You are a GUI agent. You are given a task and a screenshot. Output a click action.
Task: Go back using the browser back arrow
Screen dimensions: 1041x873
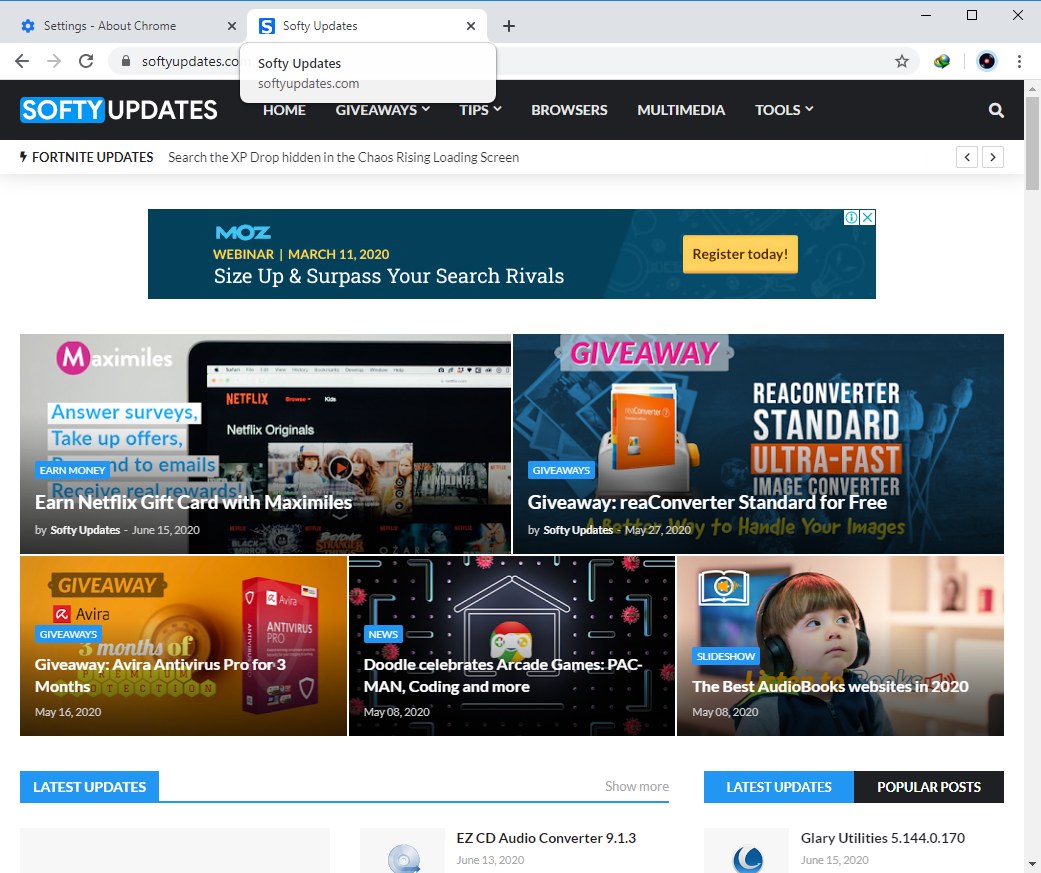22,61
